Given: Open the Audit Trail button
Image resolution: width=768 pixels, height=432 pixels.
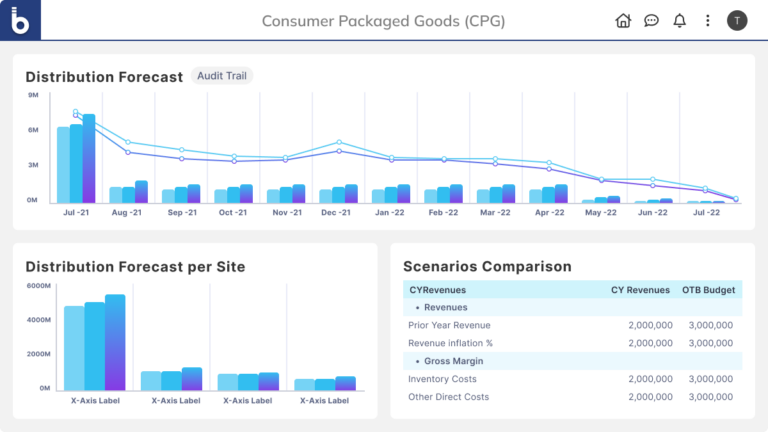Looking at the screenshot, I should pos(222,76).
